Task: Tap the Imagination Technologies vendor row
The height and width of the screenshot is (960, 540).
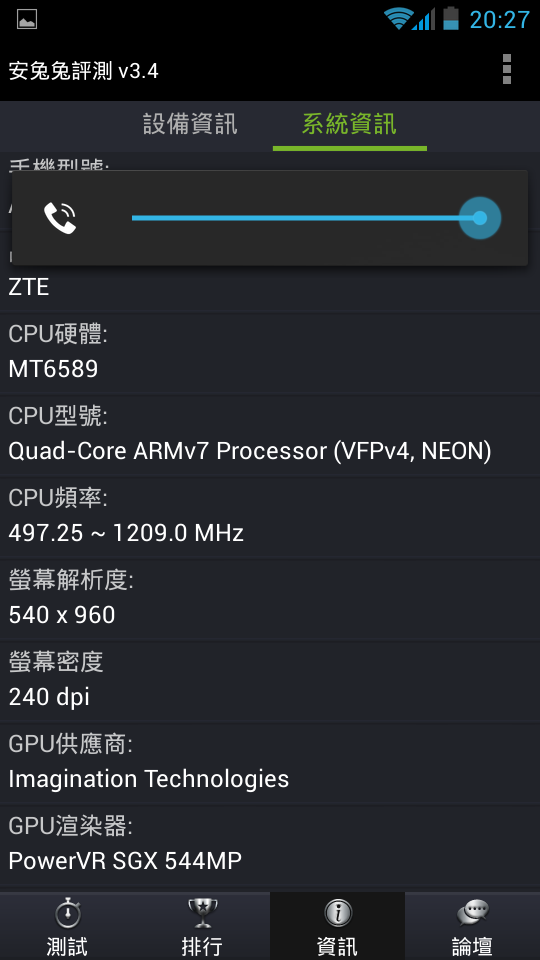Action: pos(270,763)
